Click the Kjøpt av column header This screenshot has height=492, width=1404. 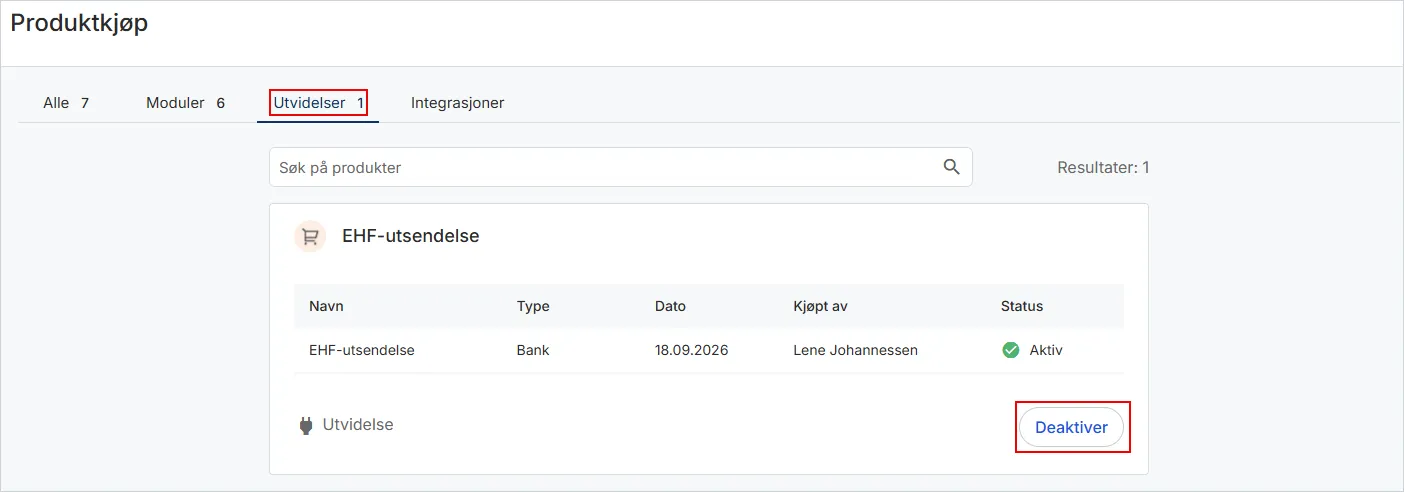[x=820, y=306]
